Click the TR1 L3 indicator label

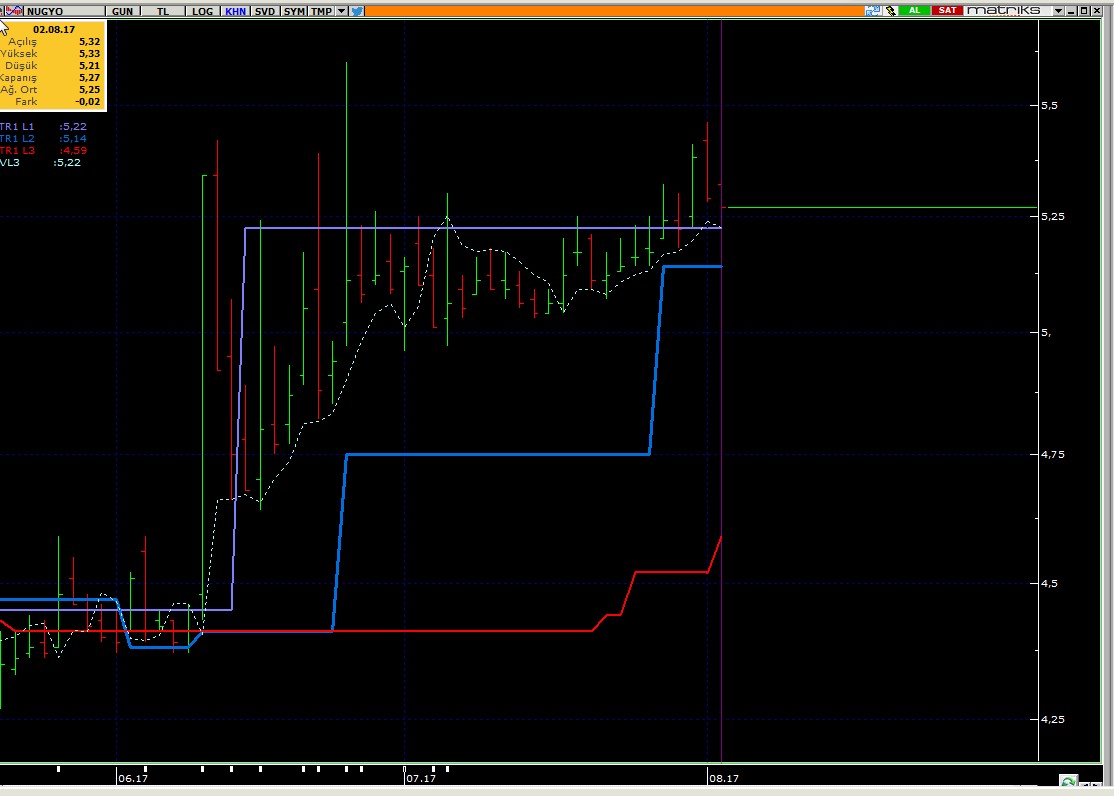[17, 151]
